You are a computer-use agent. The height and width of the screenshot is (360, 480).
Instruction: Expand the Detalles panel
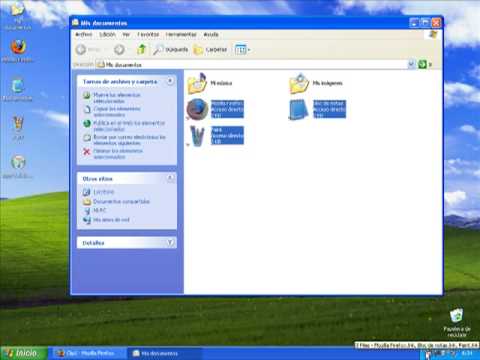pos(170,243)
